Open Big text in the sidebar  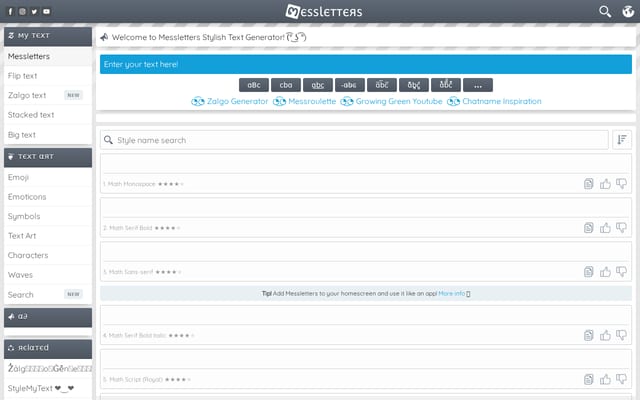point(48,135)
